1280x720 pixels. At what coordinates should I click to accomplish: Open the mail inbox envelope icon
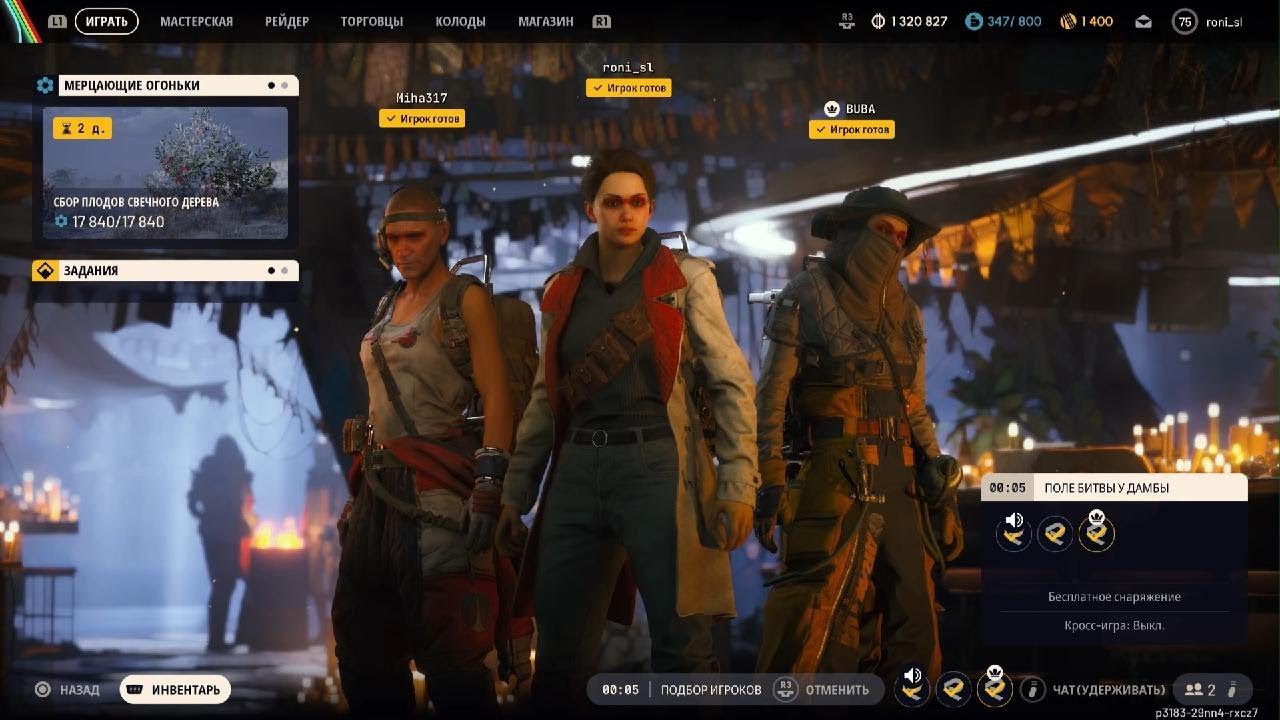click(1144, 21)
